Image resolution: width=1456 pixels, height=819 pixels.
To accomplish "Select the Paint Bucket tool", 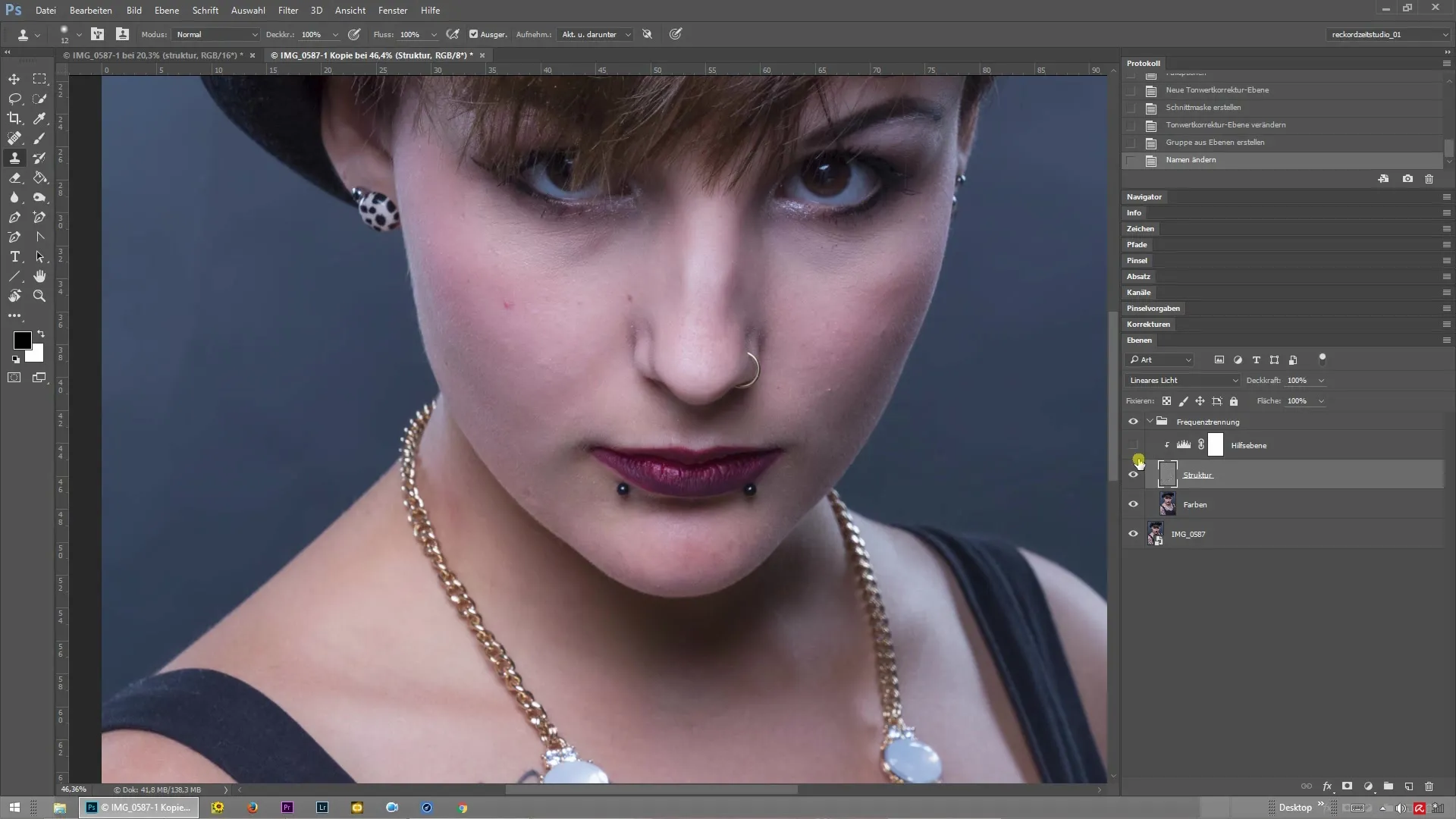I will 39,177.
